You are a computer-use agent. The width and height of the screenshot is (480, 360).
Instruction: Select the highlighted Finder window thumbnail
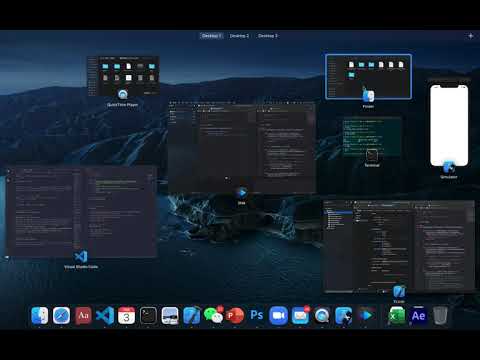(x=368, y=77)
